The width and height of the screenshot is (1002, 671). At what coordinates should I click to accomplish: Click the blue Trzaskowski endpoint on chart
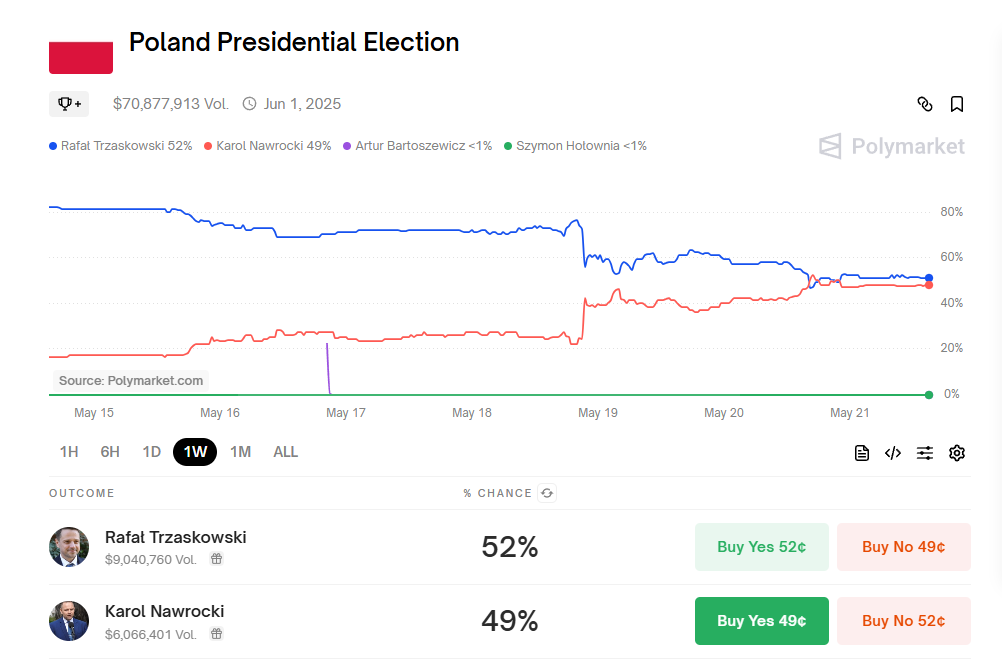[929, 278]
